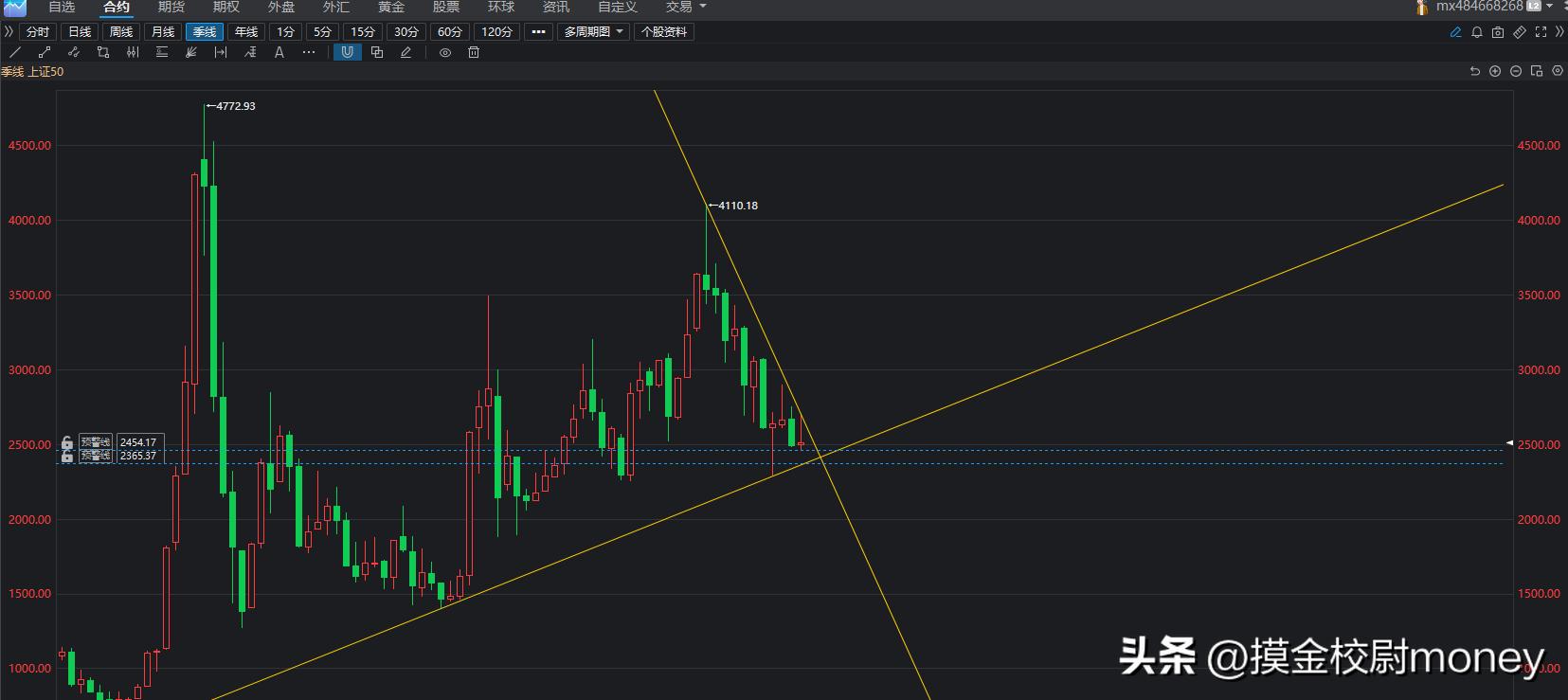Open the 资讯 news tab
1568x700 pixels.
click(x=556, y=7)
